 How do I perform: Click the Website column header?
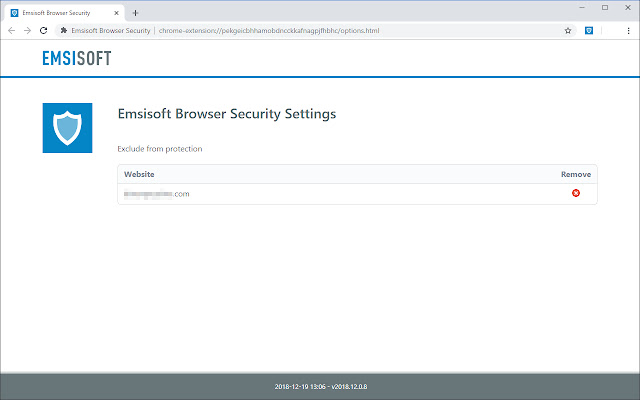tap(139, 174)
